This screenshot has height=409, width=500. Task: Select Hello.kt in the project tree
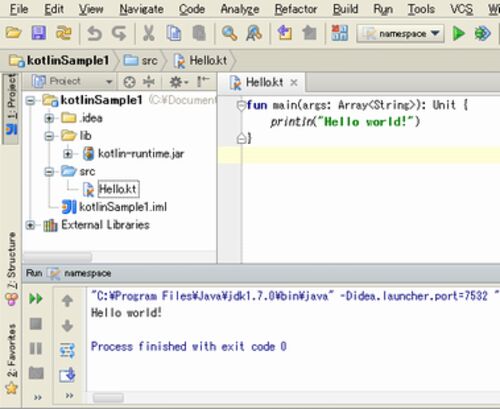click(118, 189)
